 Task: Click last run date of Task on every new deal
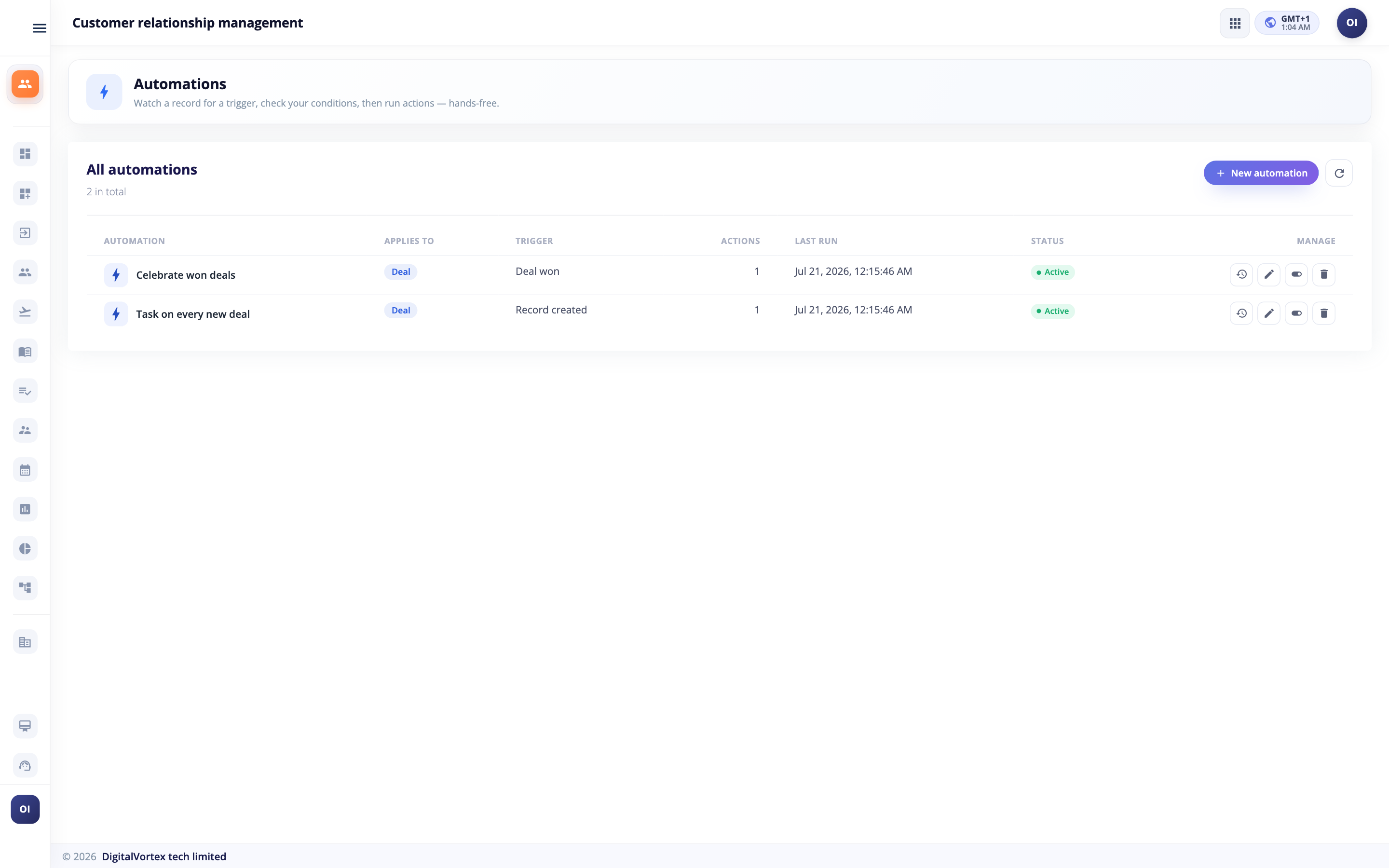click(853, 310)
